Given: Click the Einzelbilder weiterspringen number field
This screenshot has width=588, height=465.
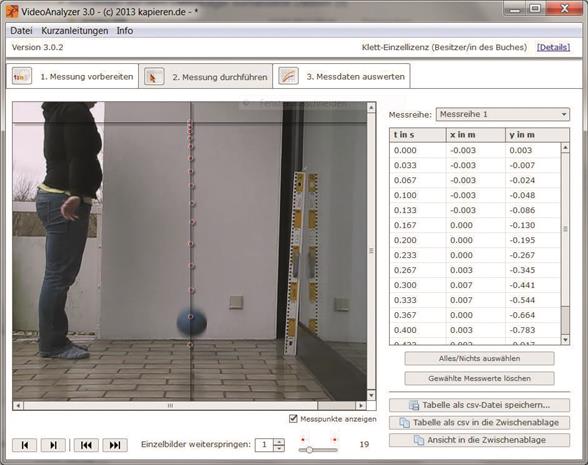Looking at the screenshot, I should (264, 445).
